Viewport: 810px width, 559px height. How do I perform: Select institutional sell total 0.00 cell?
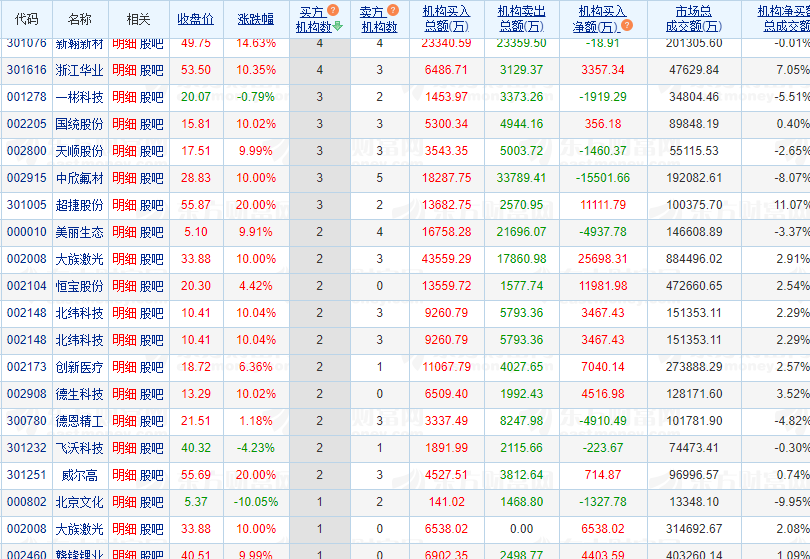click(x=521, y=529)
